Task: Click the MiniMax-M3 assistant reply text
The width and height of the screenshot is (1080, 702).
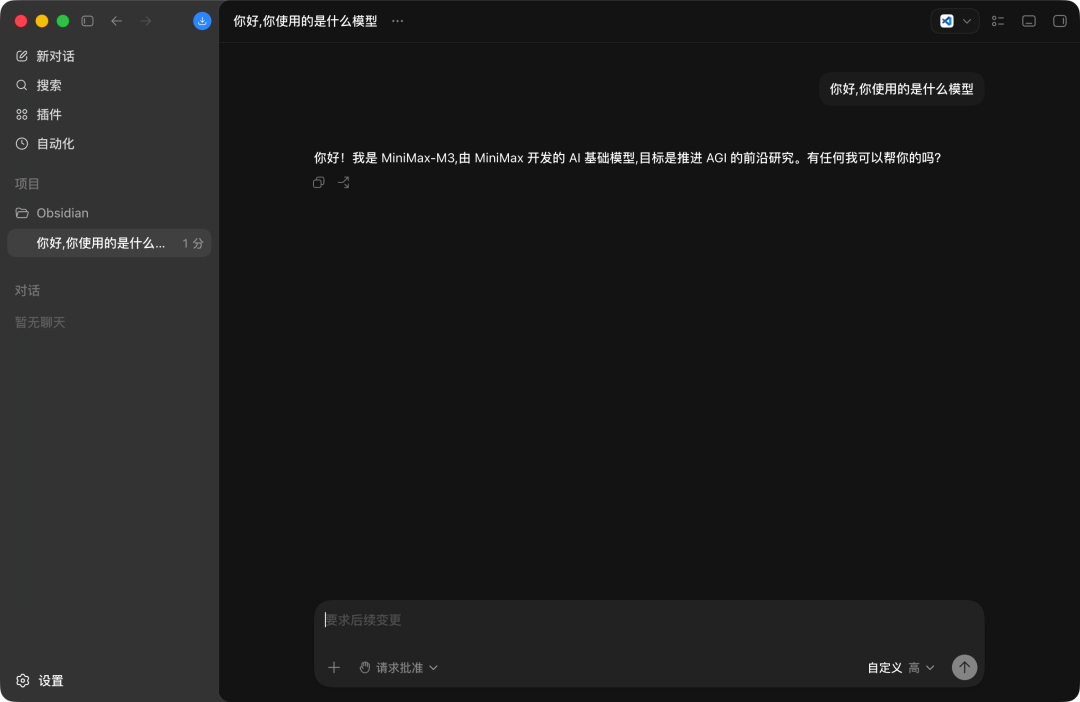Action: 627,158
